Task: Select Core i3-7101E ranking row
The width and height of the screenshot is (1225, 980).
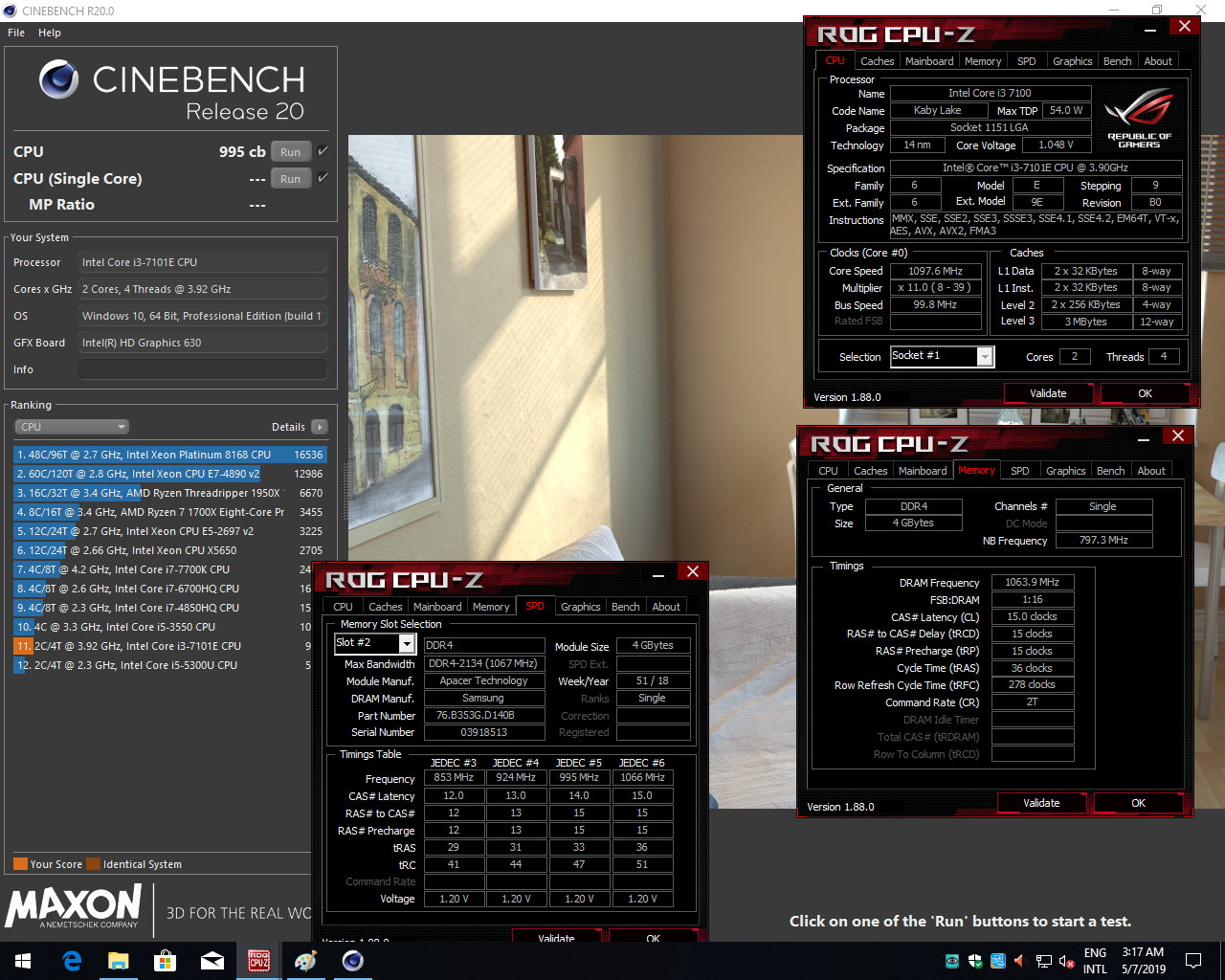Action: point(163,646)
